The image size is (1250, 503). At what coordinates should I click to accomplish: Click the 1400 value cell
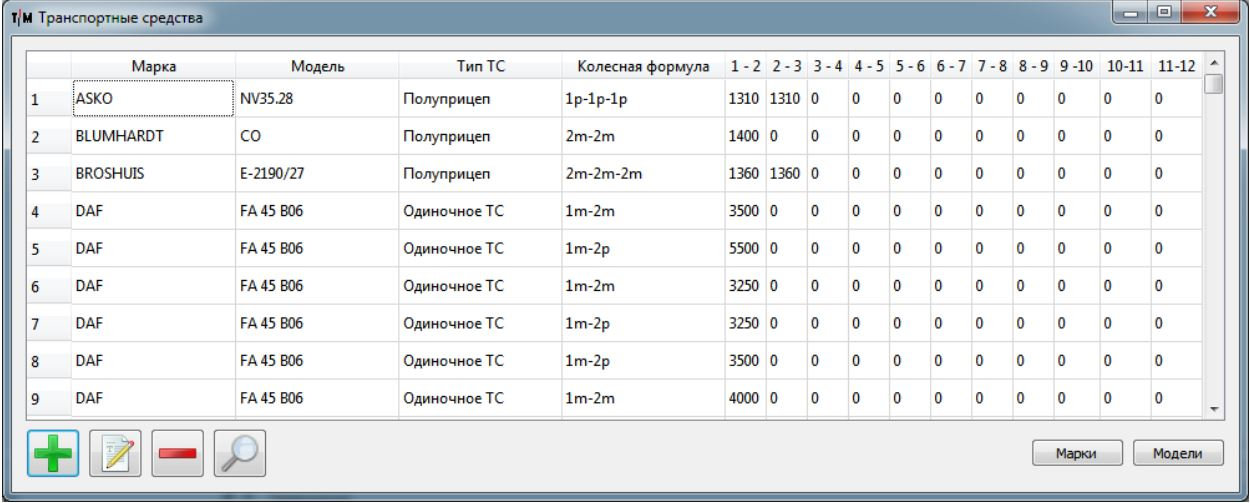point(746,135)
